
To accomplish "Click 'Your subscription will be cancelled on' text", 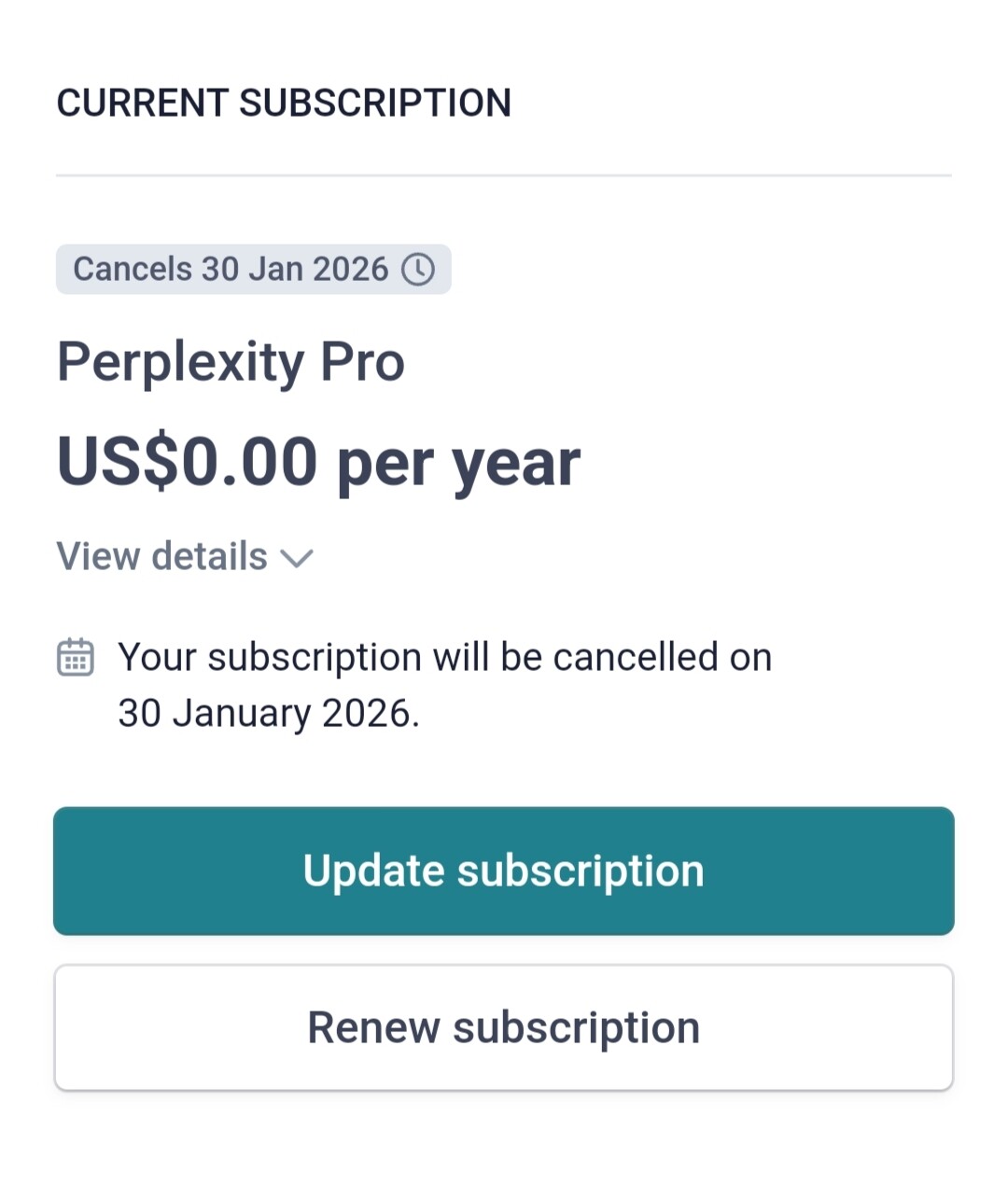I will 444,657.
